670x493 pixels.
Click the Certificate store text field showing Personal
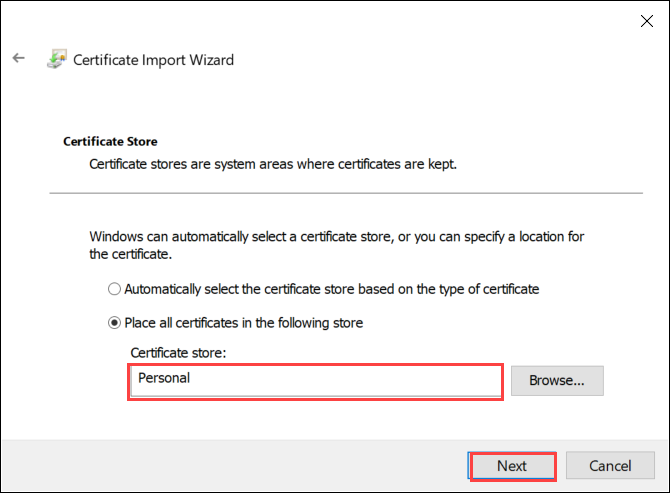pyautogui.click(x=315, y=381)
